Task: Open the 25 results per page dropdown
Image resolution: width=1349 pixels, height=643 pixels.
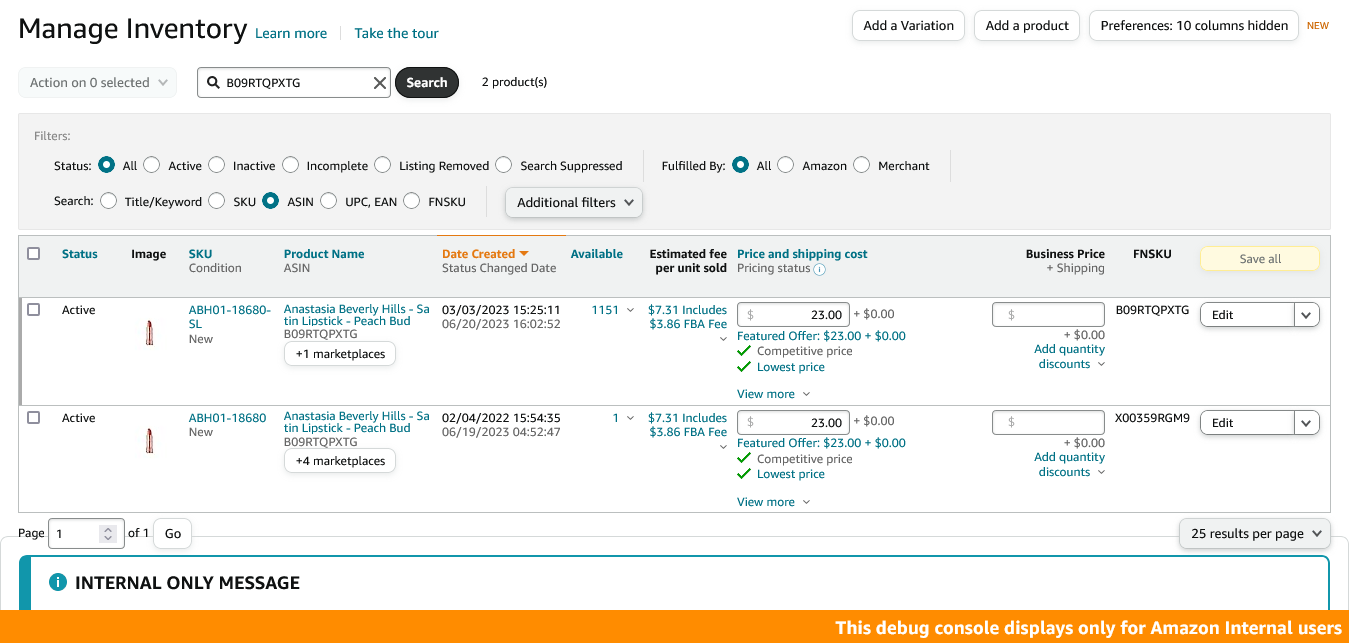Action: (x=1255, y=534)
